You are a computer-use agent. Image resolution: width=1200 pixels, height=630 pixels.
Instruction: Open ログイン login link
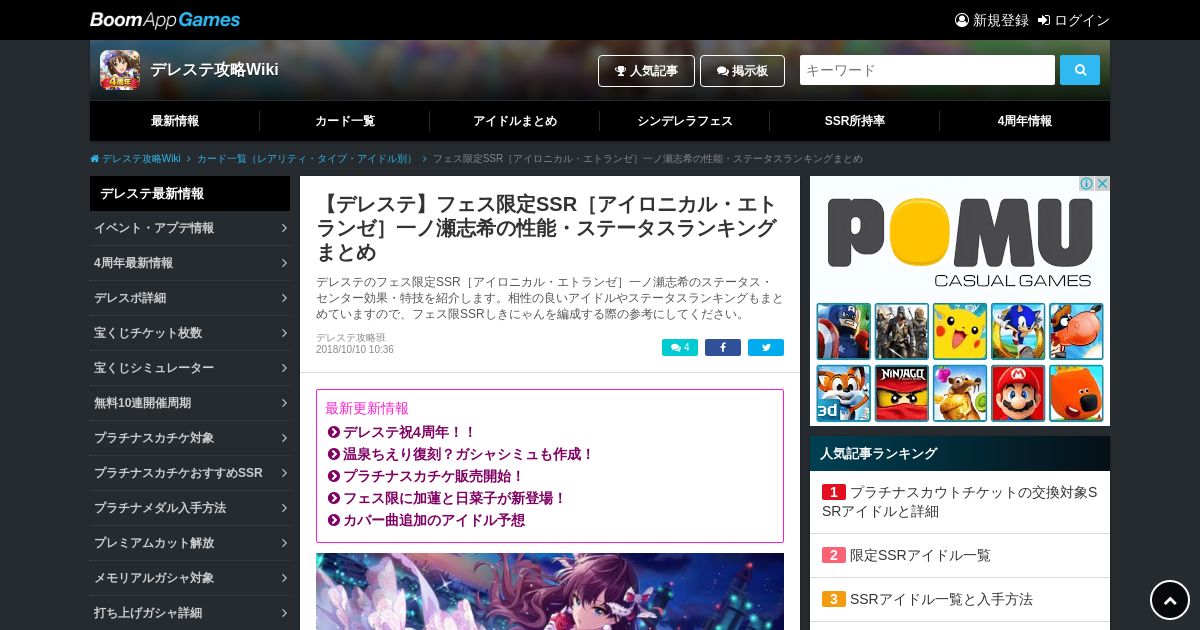[1074, 20]
